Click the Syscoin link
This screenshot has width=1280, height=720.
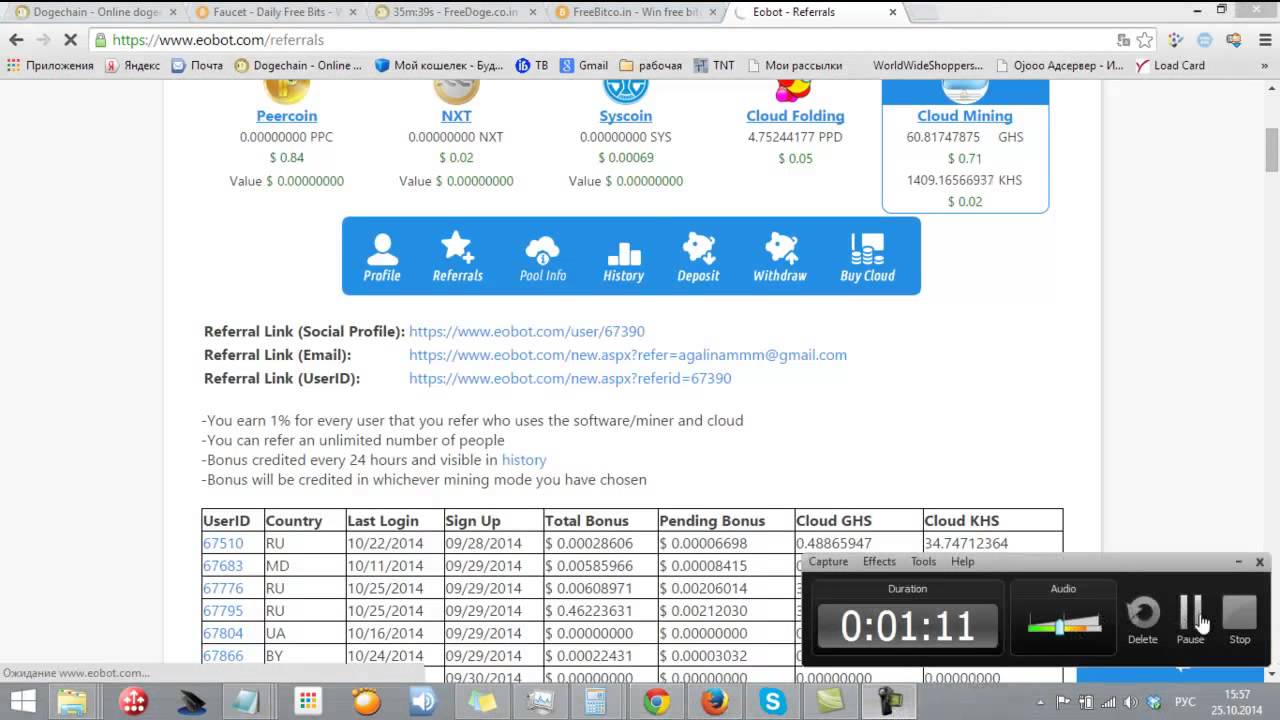tap(625, 116)
